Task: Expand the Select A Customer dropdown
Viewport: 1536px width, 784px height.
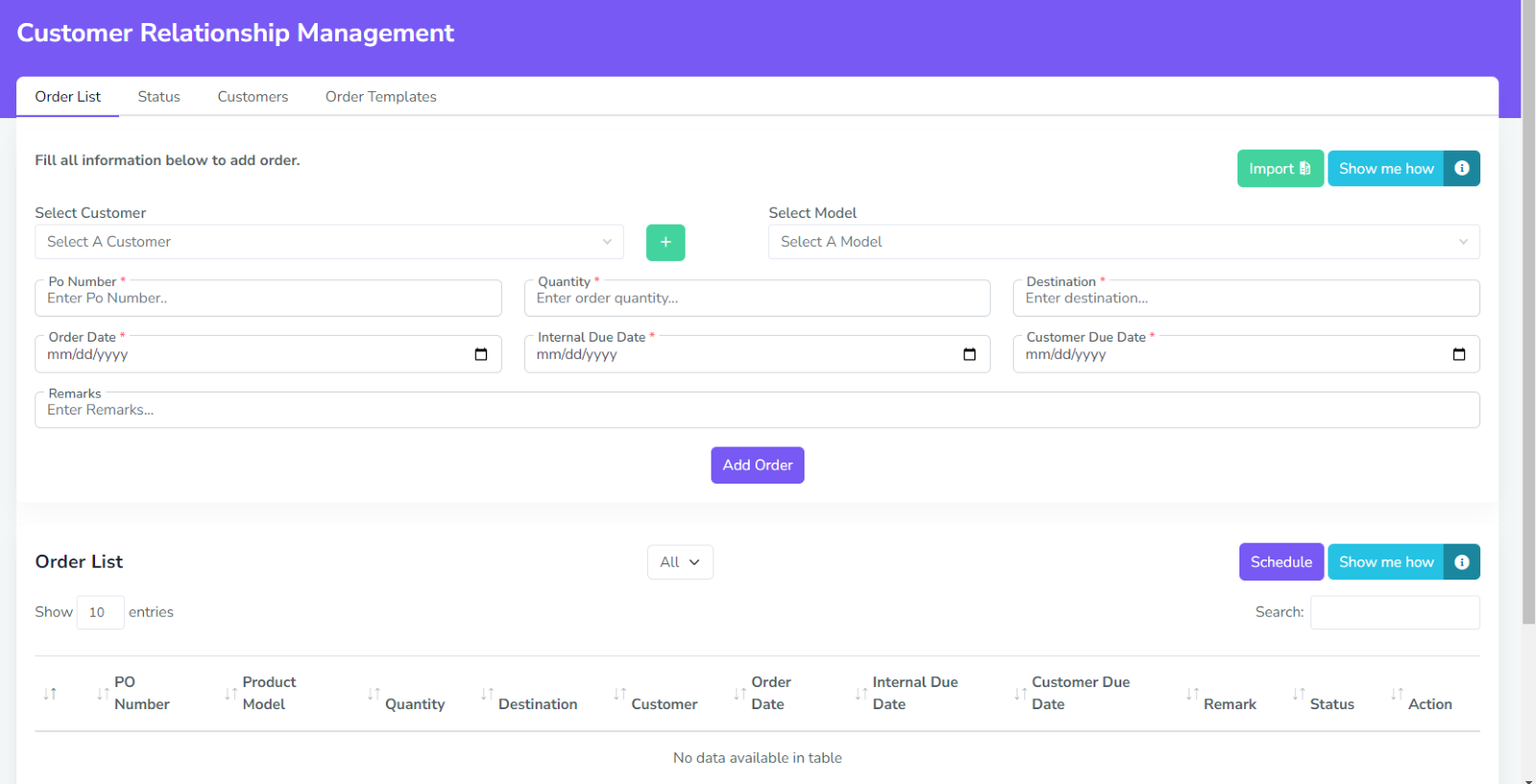Action: (x=328, y=242)
